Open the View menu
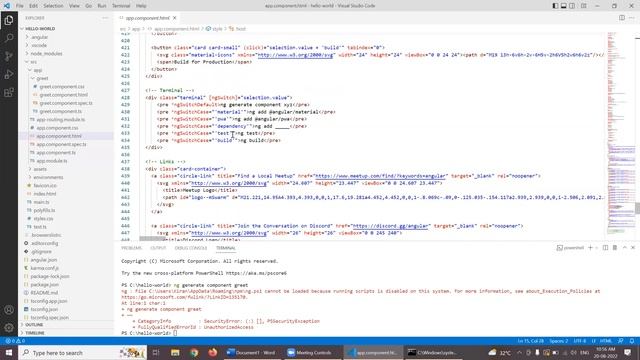The image size is (640, 360). pyautogui.click(x=74, y=6)
